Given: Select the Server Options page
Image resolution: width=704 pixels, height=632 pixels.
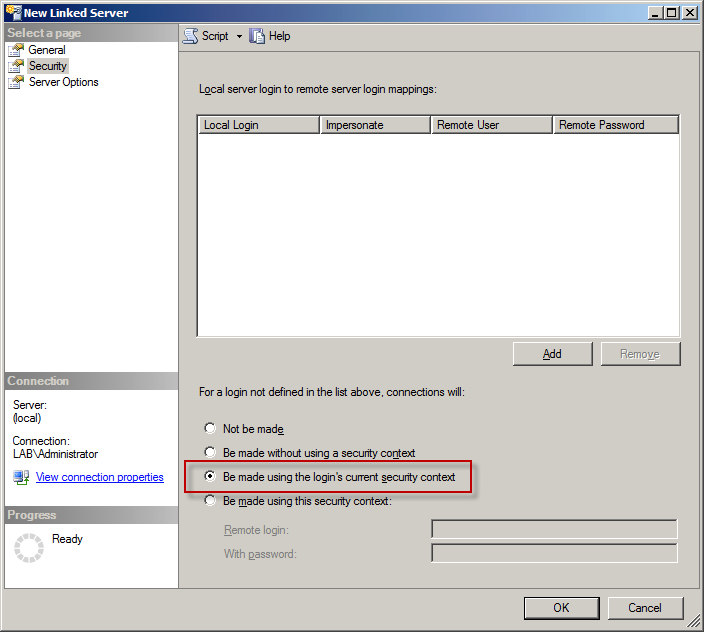Looking at the screenshot, I should [x=63, y=82].
